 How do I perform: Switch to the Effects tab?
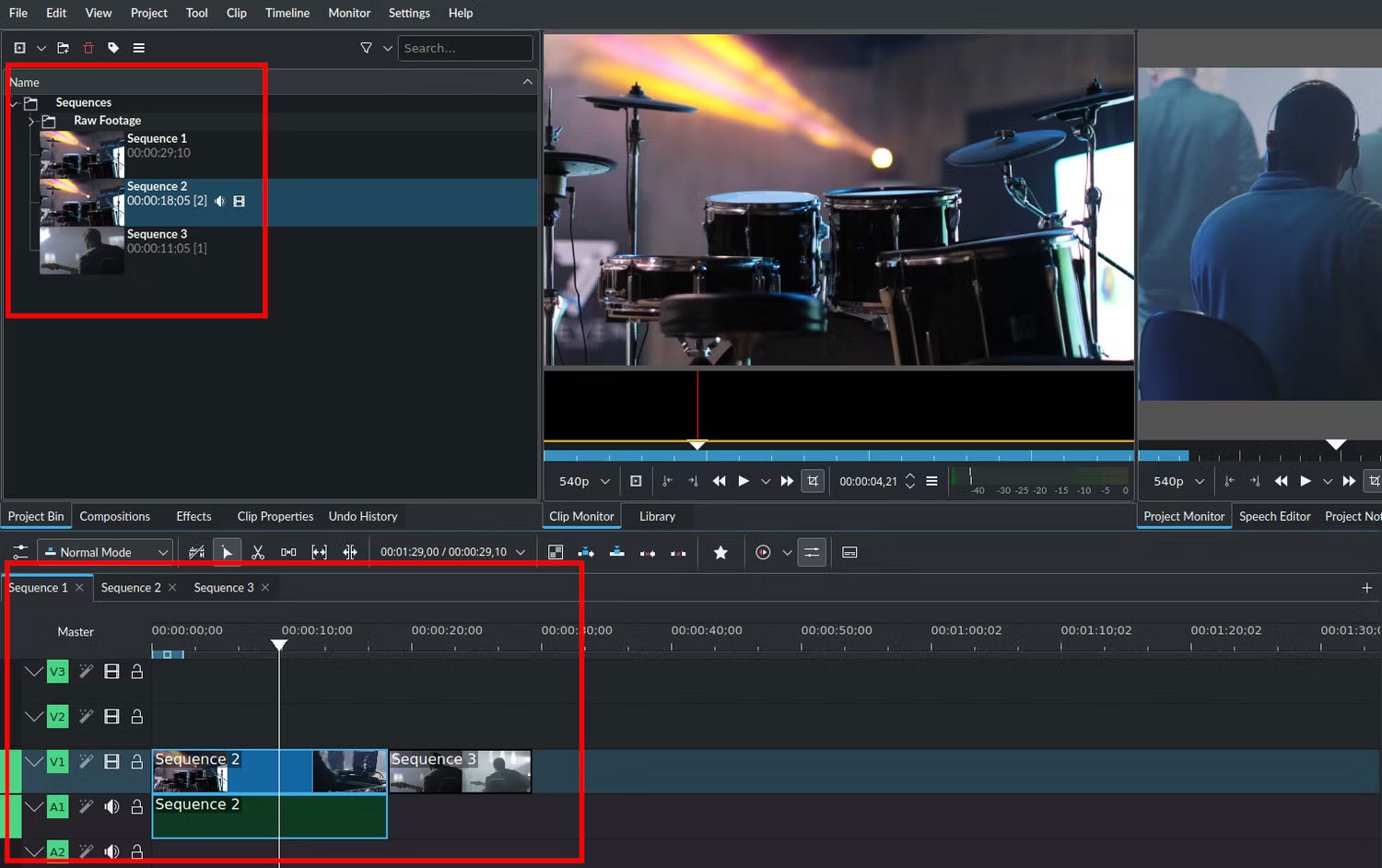pyautogui.click(x=193, y=516)
